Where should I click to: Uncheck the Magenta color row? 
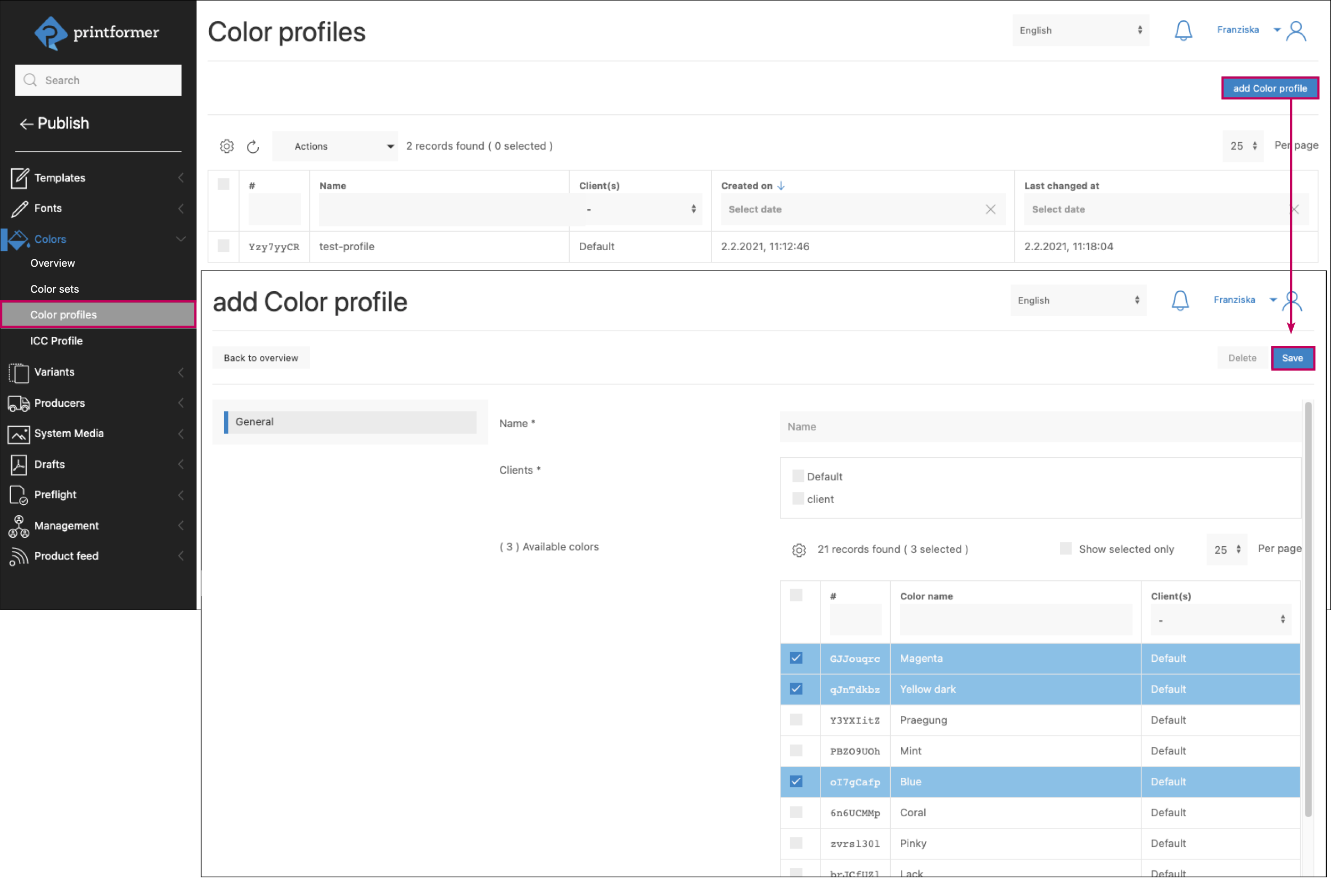[x=795, y=658]
